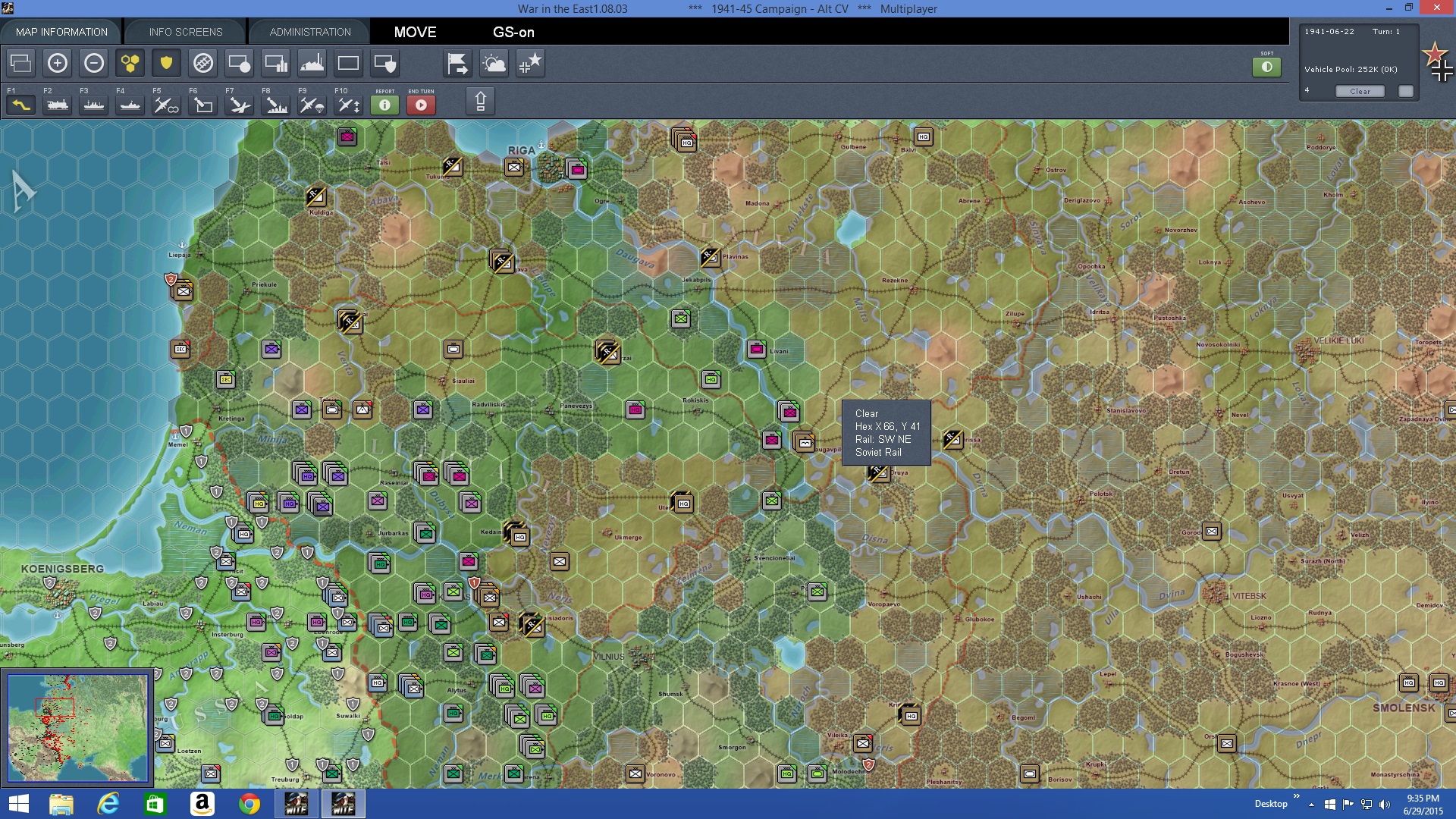Toggle the green SOFT button

(1266, 67)
